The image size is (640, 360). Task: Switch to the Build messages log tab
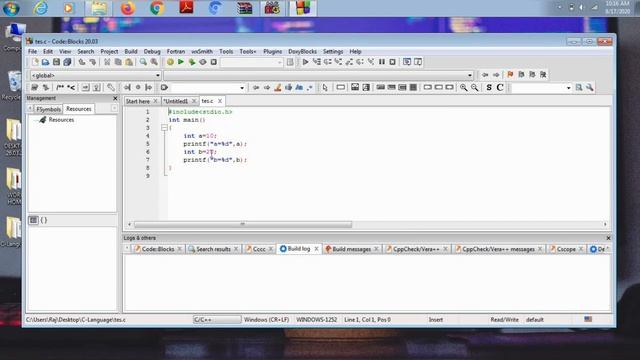pyautogui.click(x=351, y=249)
